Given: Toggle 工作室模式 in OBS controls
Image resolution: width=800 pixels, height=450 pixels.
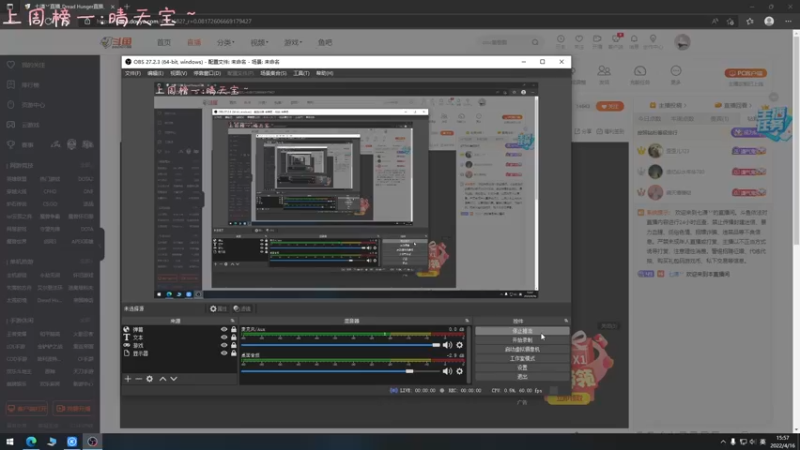Looking at the screenshot, I should [x=522, y=358].
